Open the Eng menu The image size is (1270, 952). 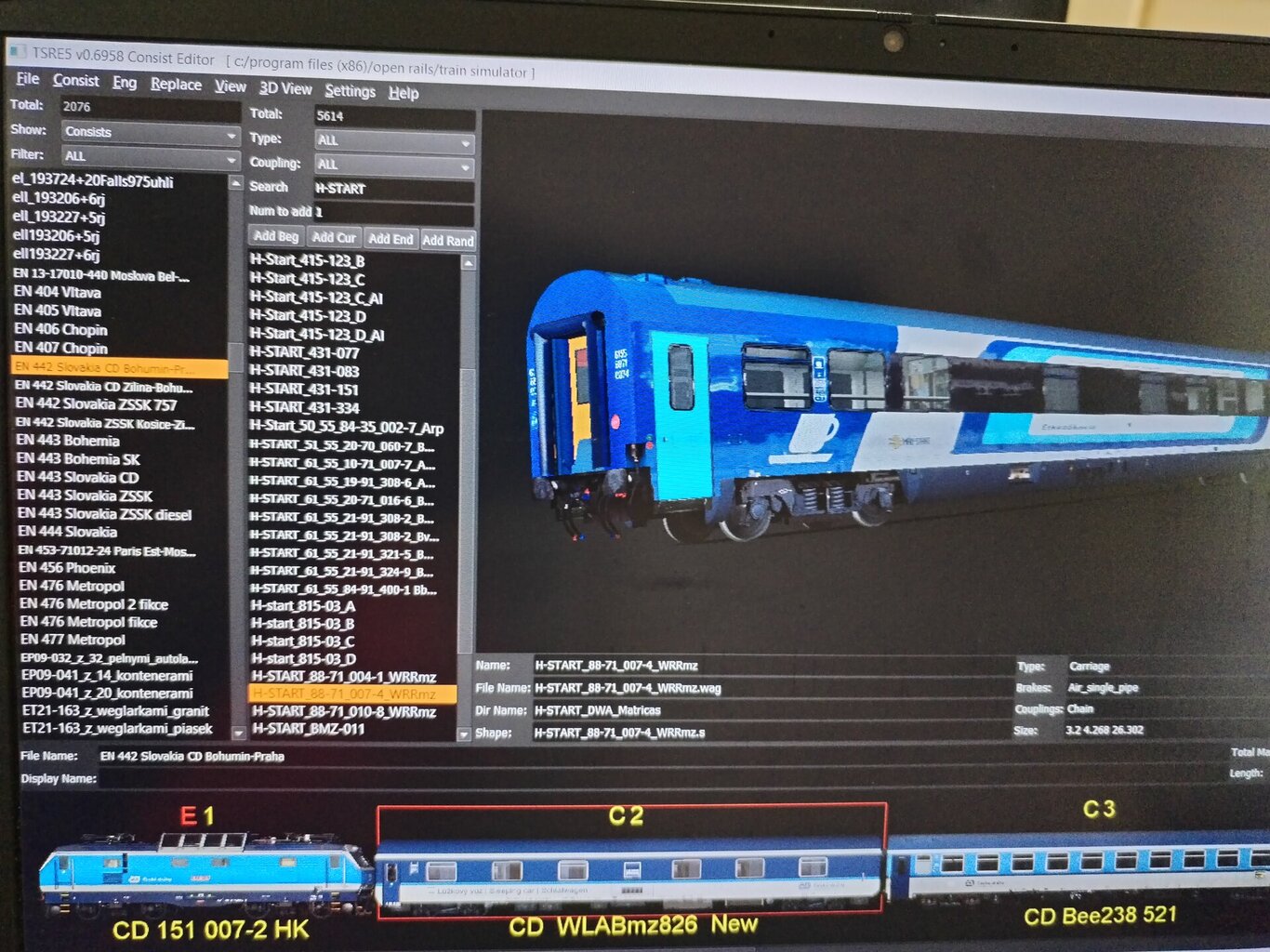[125, 83]
